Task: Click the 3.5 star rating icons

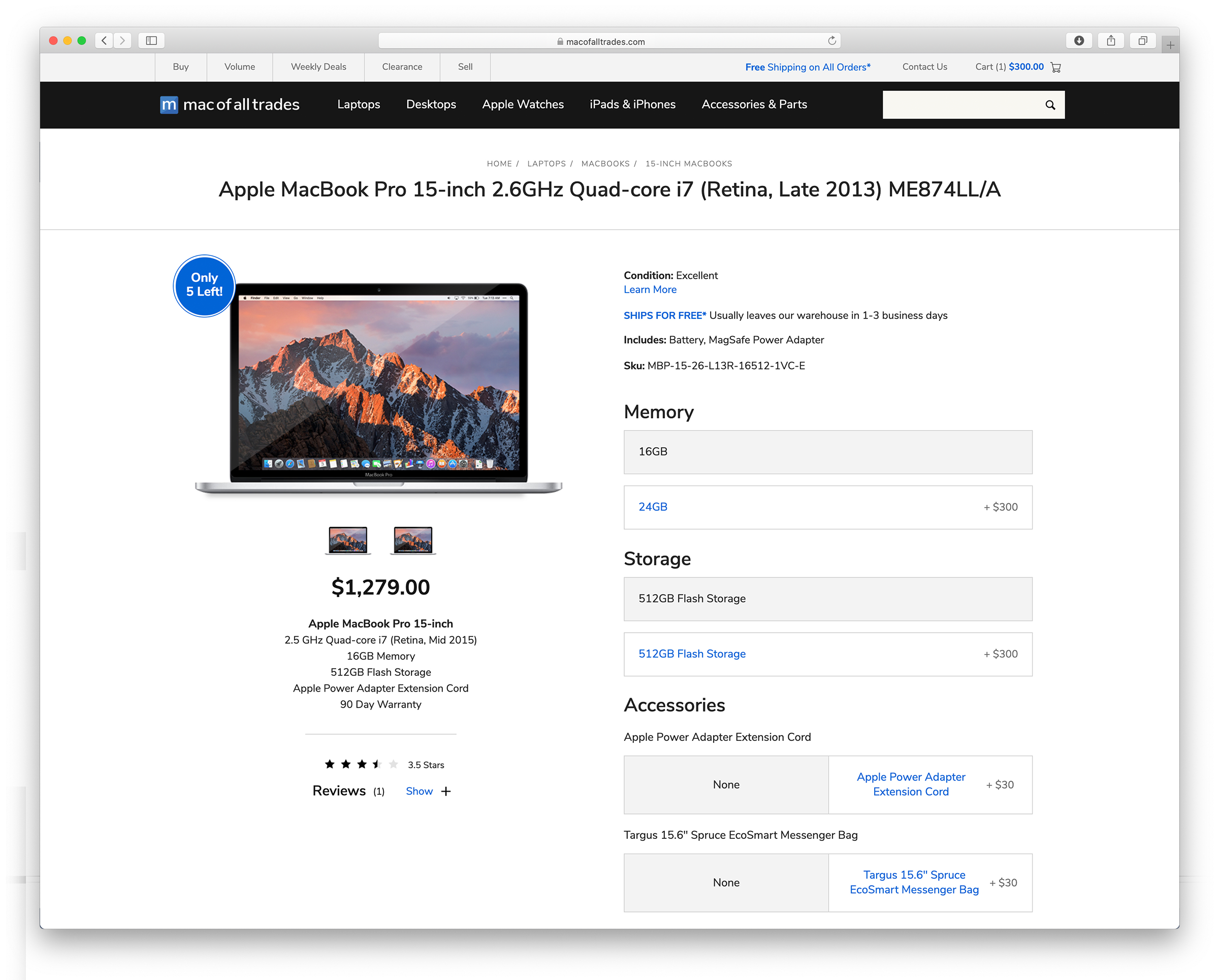Action: (361, 765)
